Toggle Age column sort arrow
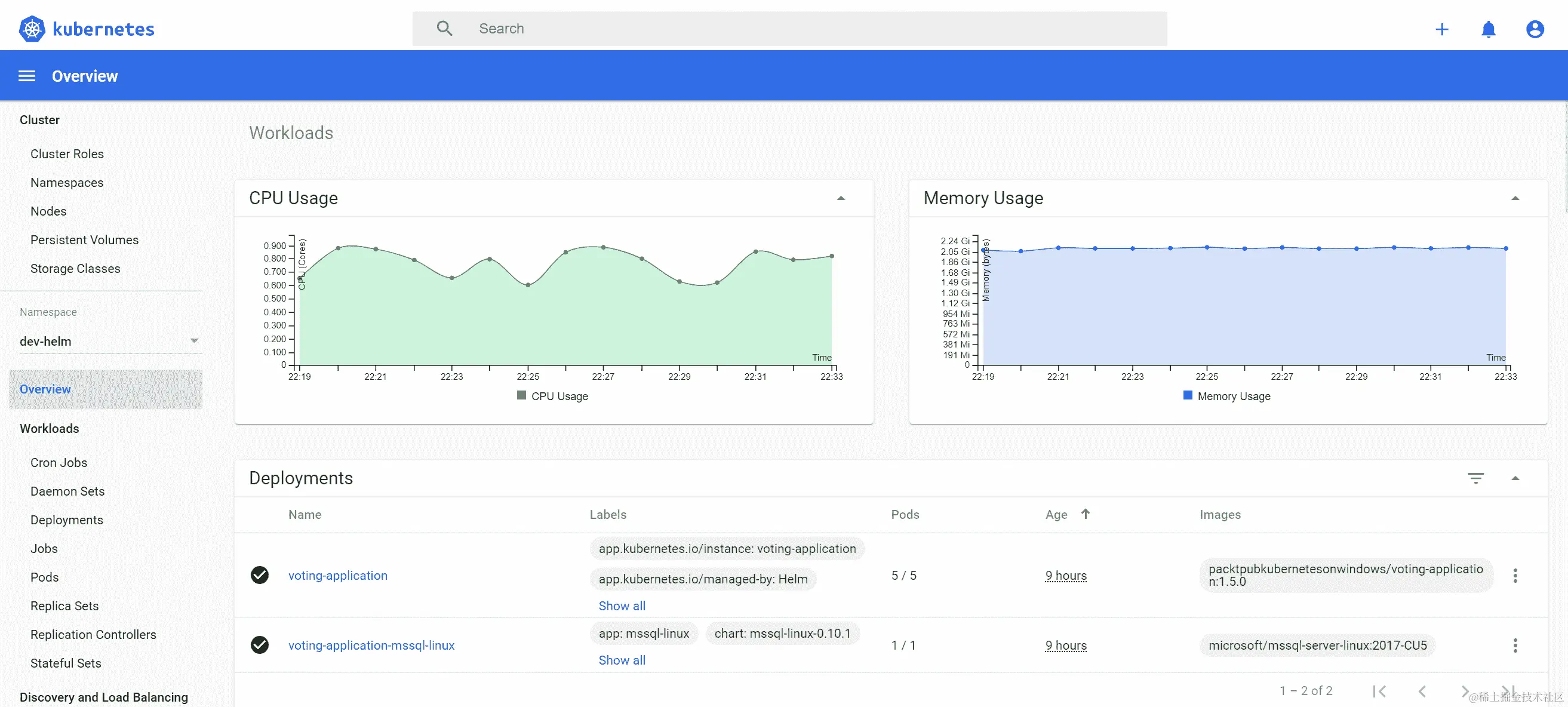The image size is (1568, 707). [x=1086, y=514]
